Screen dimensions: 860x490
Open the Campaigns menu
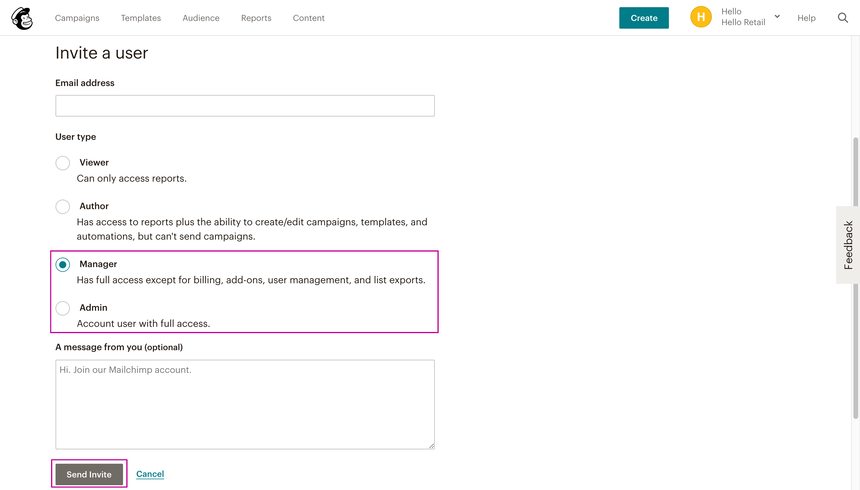(77, 18)
